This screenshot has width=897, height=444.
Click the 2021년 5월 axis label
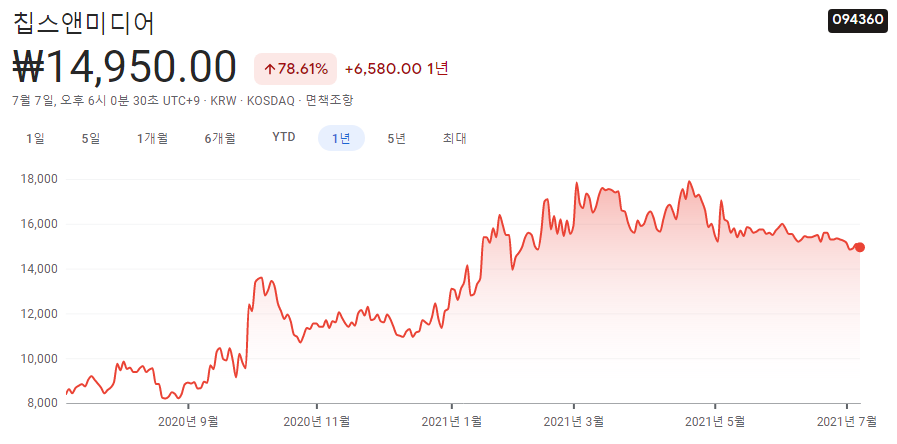(x=716, y=422)
